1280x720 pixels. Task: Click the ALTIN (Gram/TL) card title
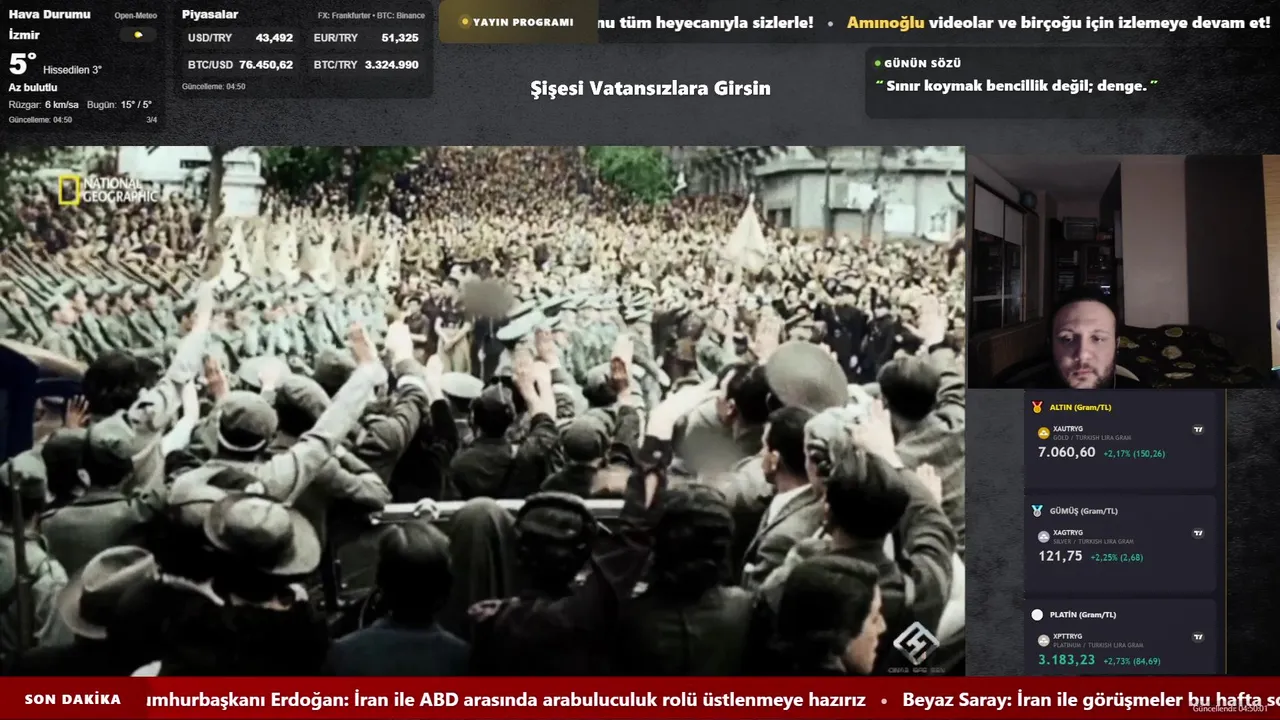(1080, 407)
